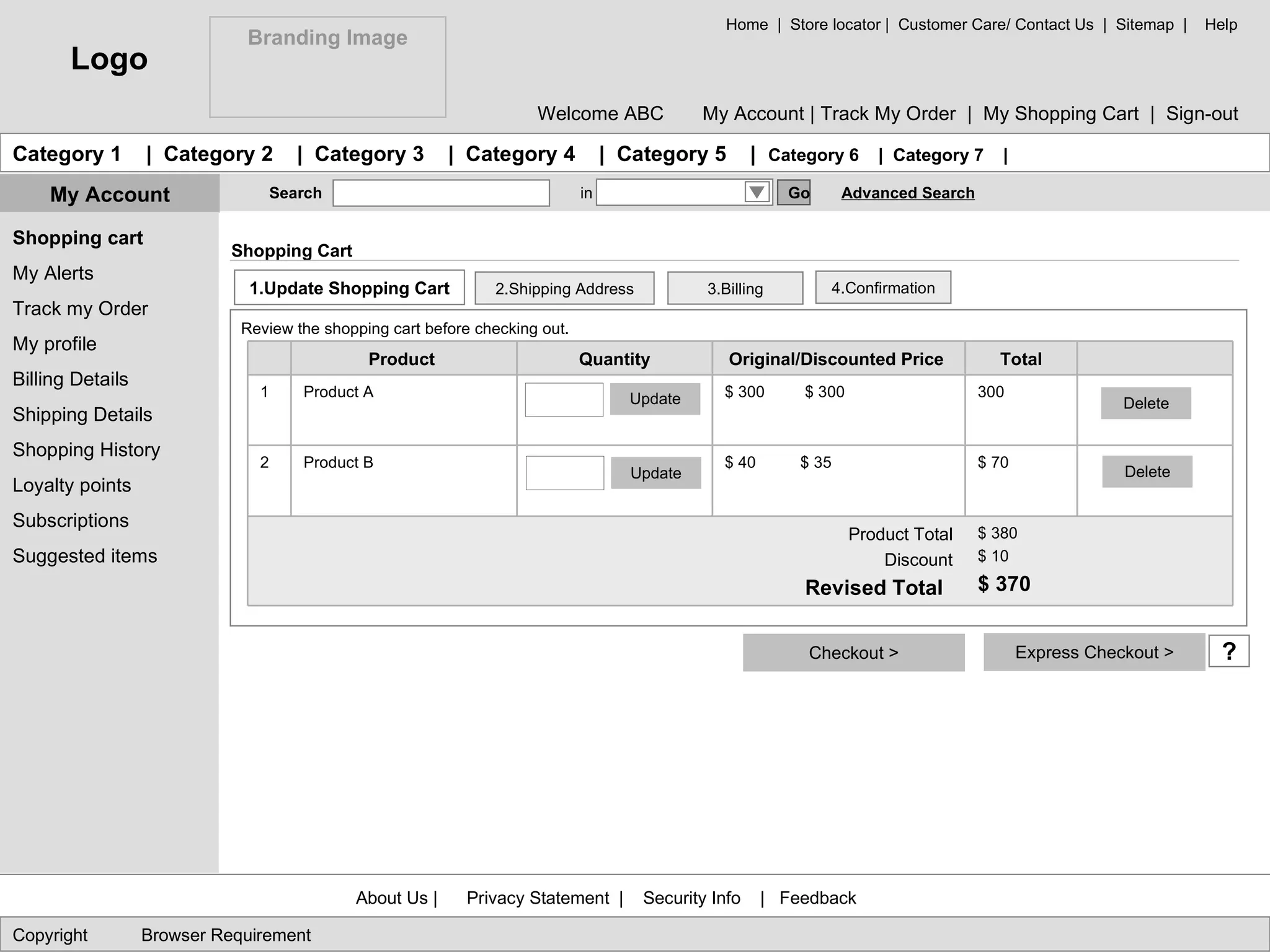This screenshot has height=952, width=1270.
Task: Open Browser Requirement in the bottom bar
Action: pyautogui.click(x=226, y=935)
